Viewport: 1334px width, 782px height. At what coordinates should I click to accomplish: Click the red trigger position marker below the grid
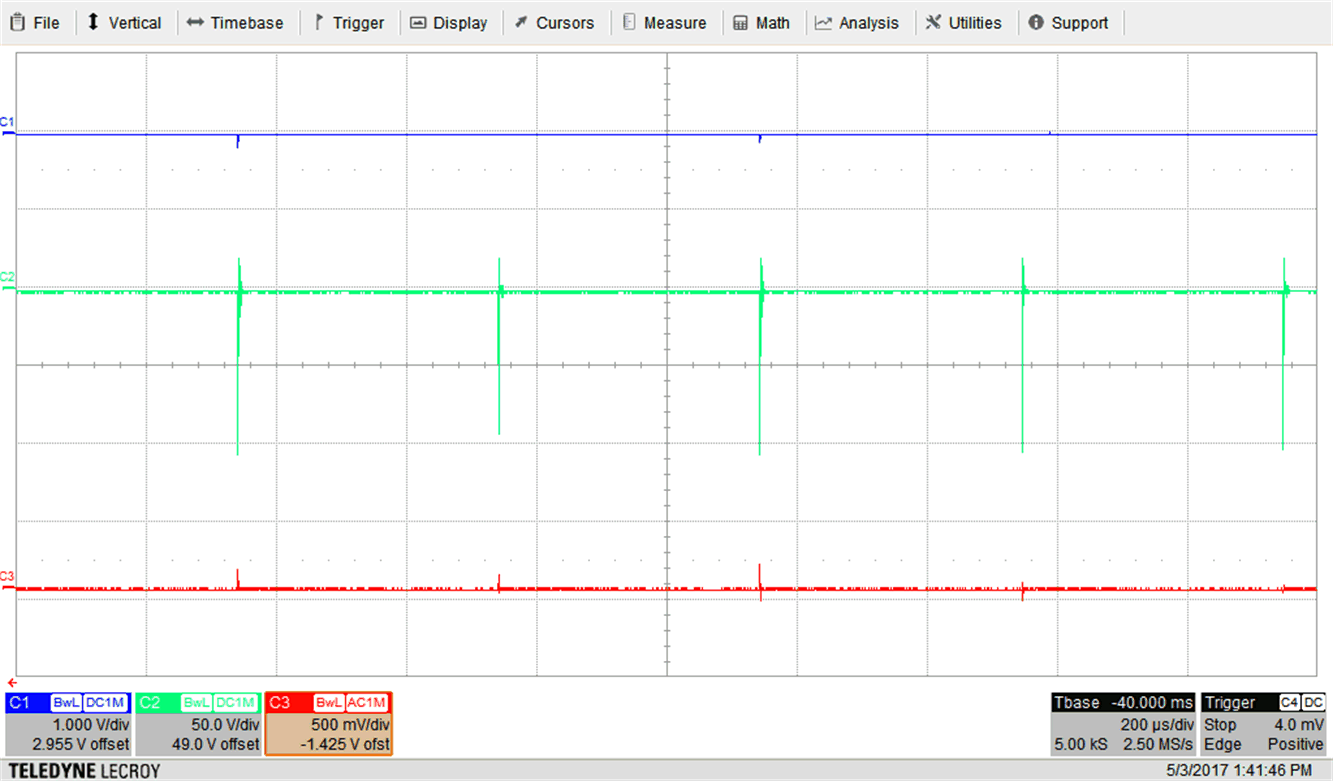point(11,682)
